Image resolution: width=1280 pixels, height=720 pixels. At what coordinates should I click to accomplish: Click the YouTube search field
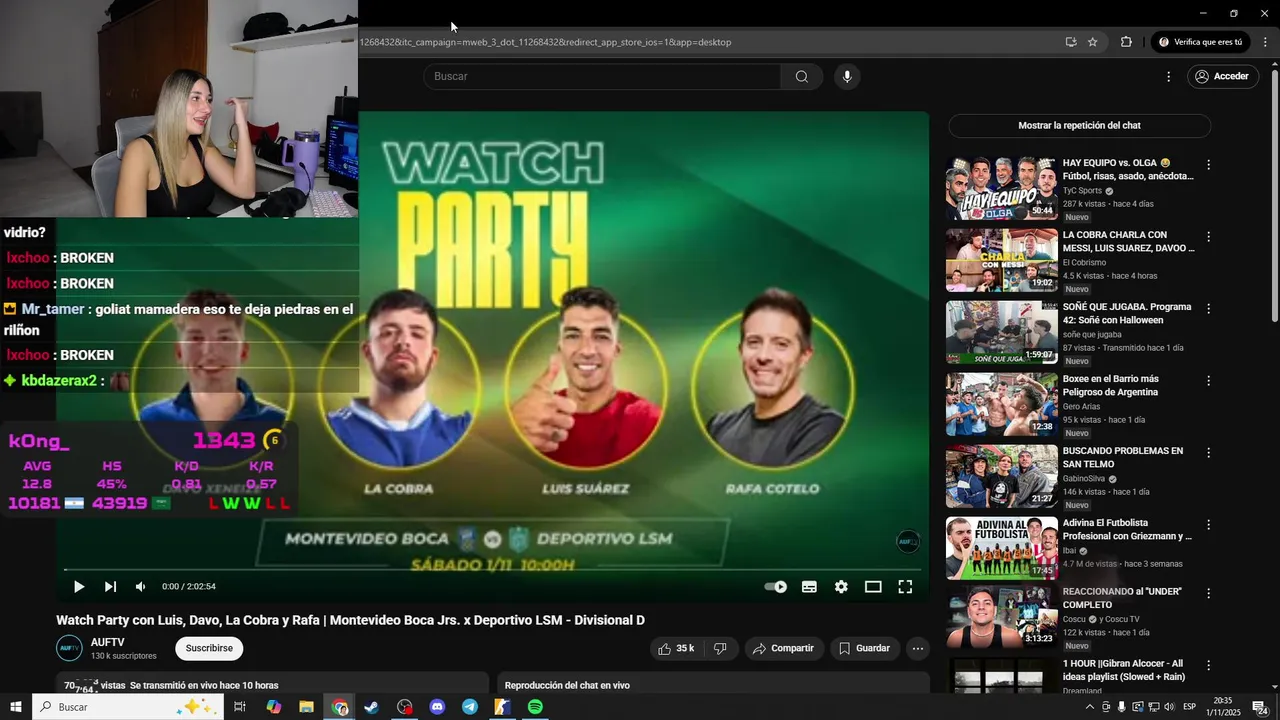[x=602, y=77]
